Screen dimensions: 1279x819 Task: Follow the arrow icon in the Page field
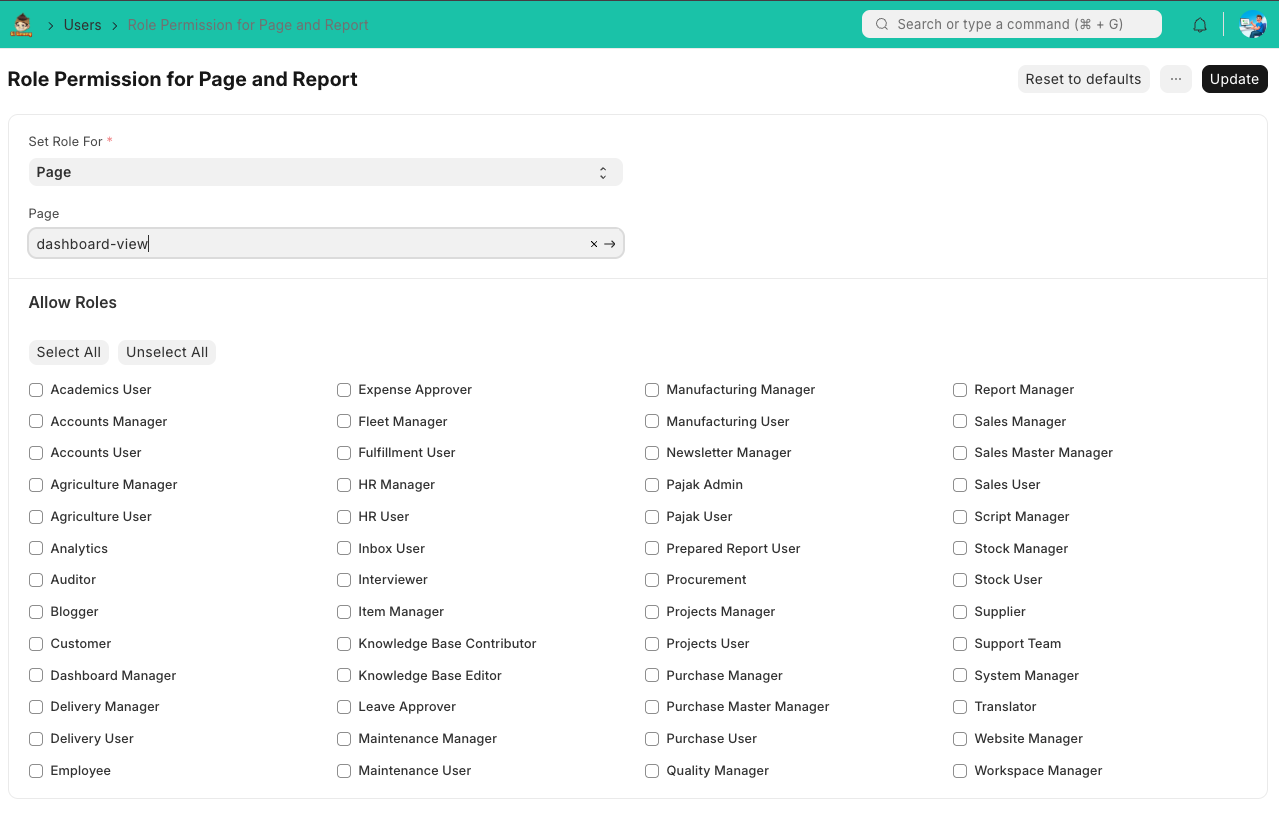click(610, 244)
